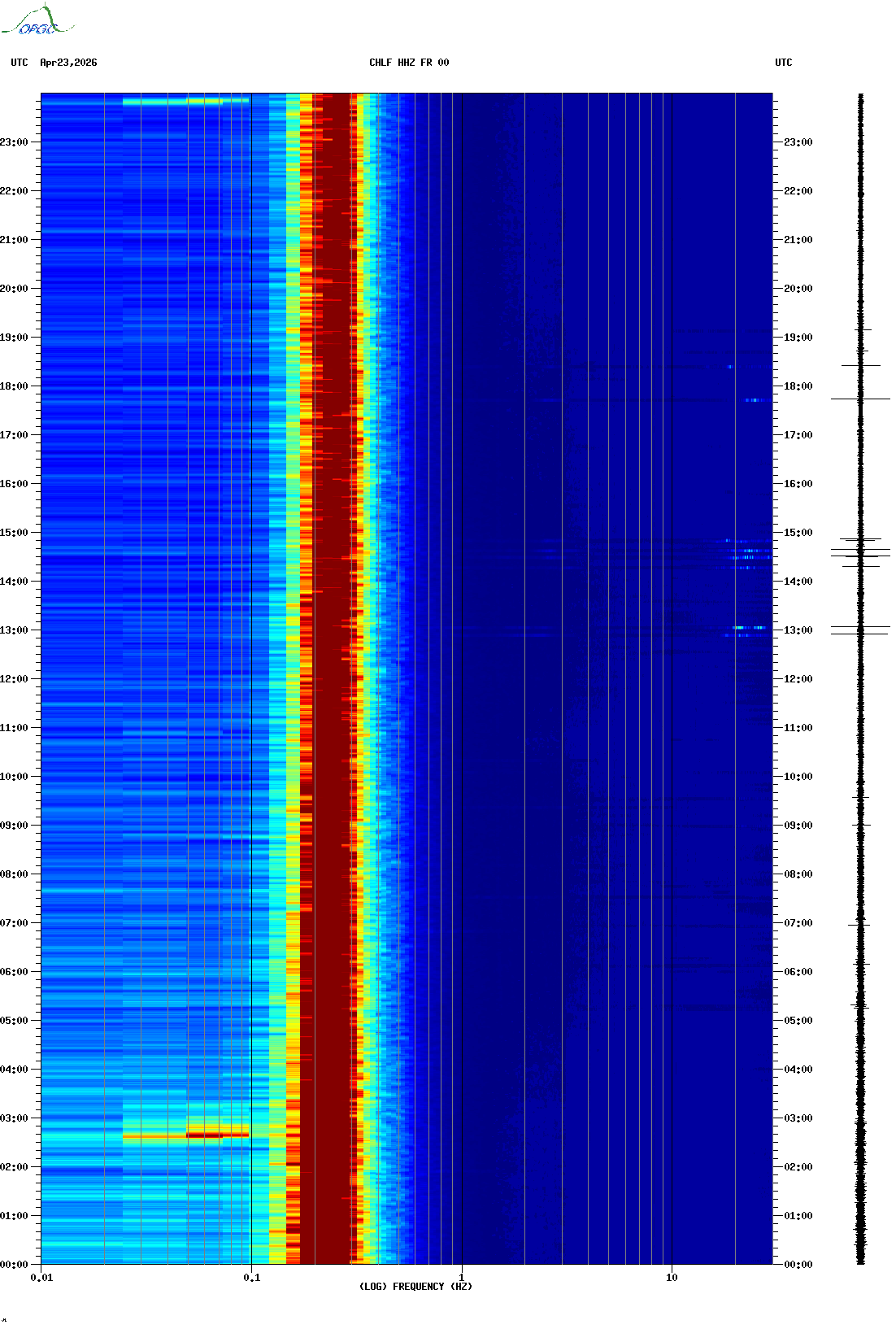The image size is (896, 1329).
Task: Click the Apr23,2026 date label
Action: click(x=68, y=63)
